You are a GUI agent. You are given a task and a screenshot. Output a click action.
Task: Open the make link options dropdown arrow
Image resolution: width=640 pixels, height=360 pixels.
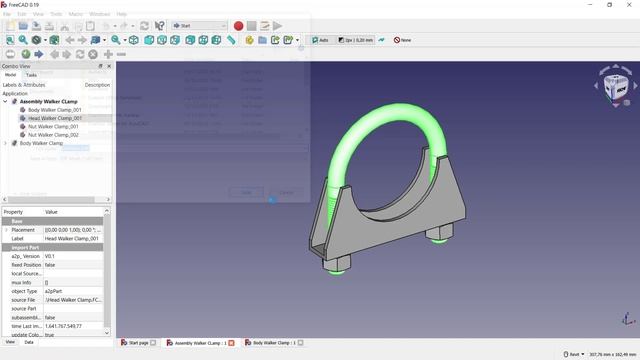[x=297, y=40]
